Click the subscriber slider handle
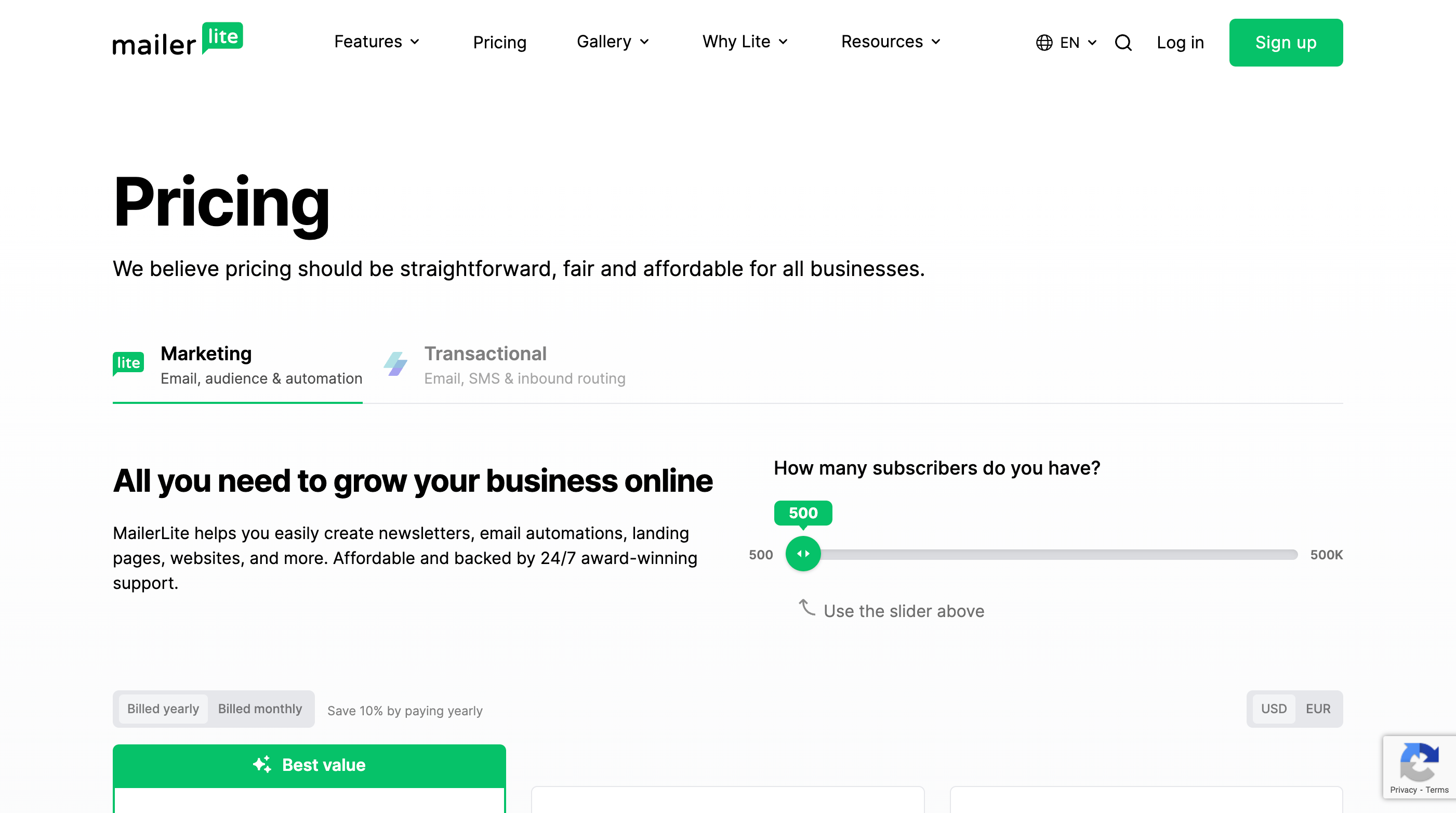The image size is (1456, 813). [803, 554]
